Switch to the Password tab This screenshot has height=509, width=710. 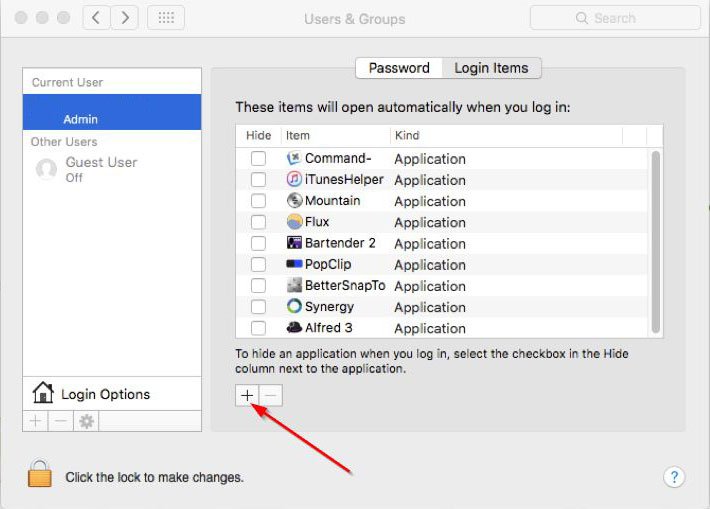pos(399,68)
